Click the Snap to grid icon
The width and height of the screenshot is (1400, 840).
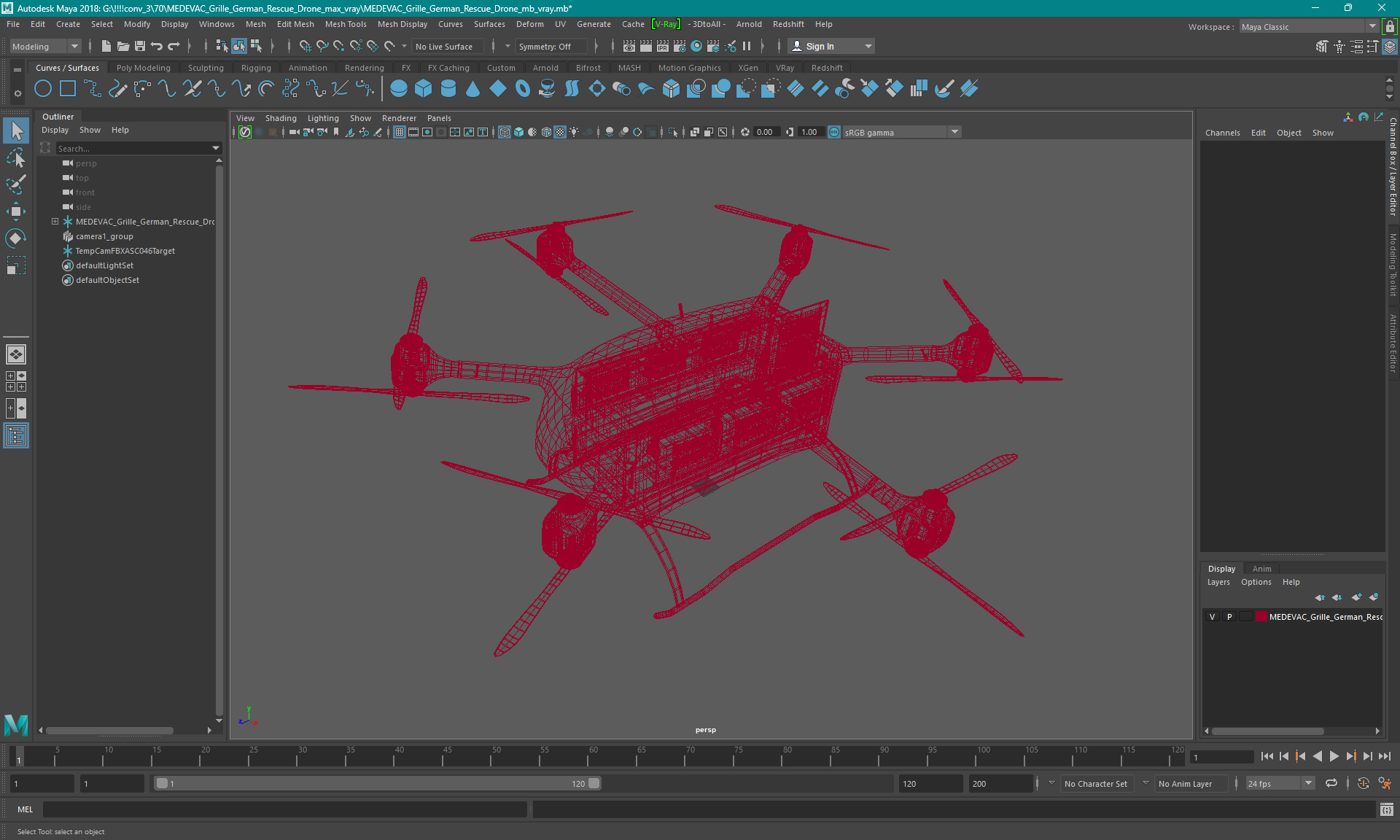[x=300, y=46]
